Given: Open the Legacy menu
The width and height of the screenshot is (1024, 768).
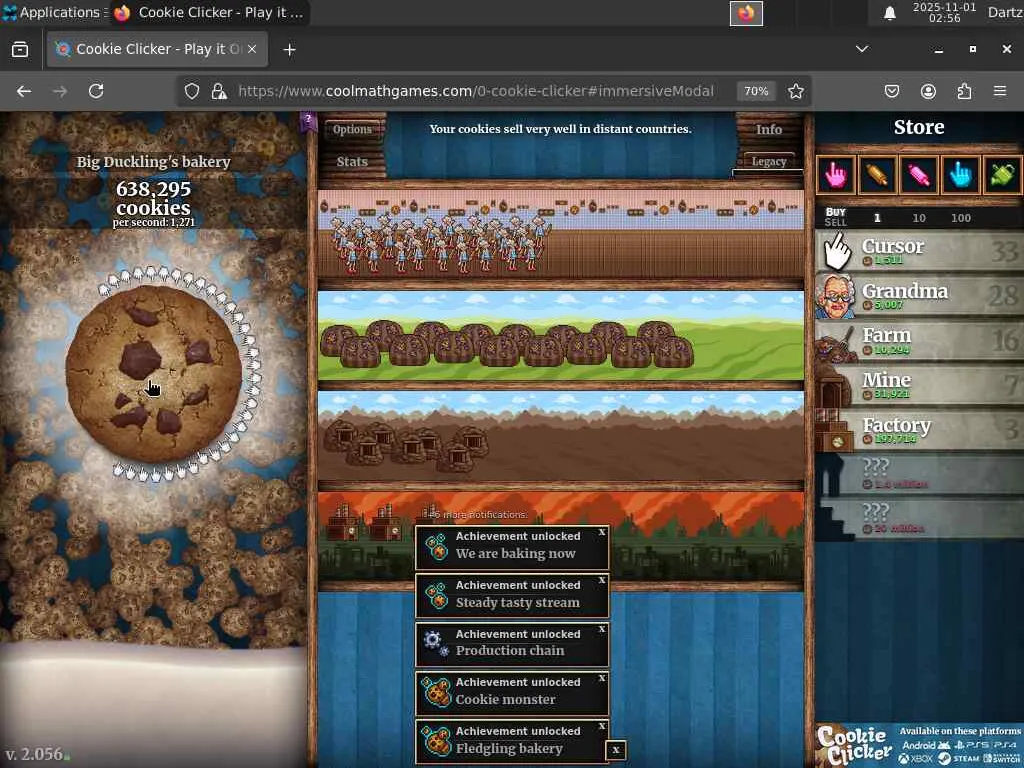Looking at the screenshot, I should [x=769, y=161].
